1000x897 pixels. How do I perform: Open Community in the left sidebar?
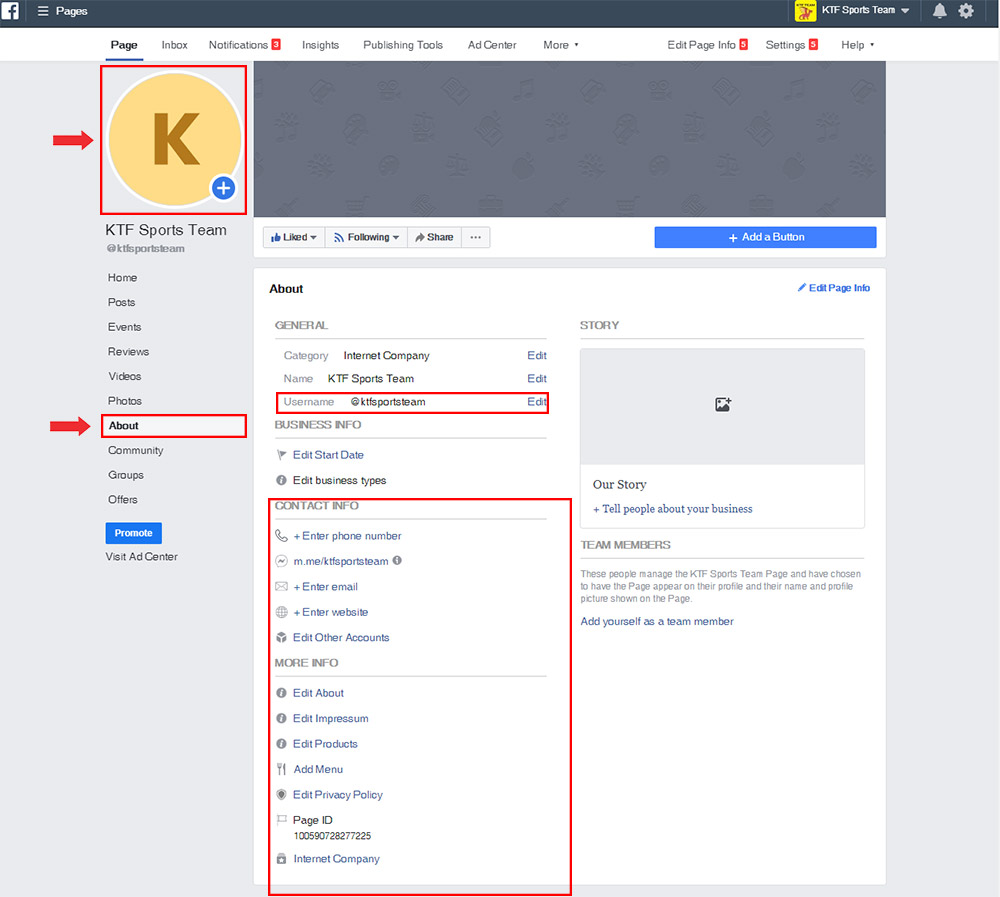click(135, 450)
